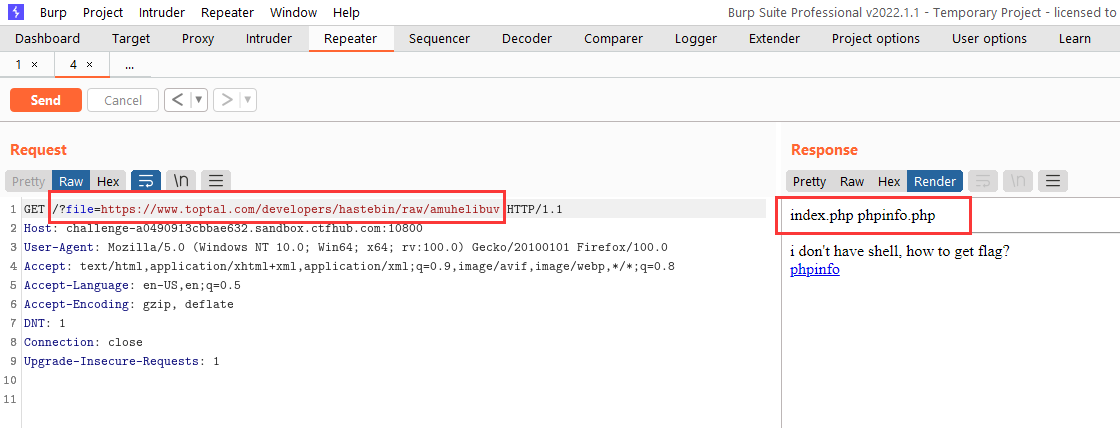Click the Accept-Encoding gzip, deflate line
Screen dimensions: 1120x428
(x=129, y=304)
